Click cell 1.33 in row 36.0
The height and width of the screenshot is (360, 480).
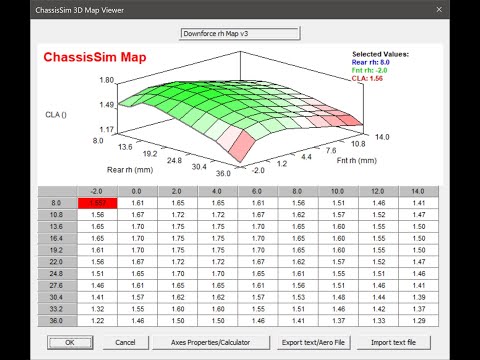[379, 321]
